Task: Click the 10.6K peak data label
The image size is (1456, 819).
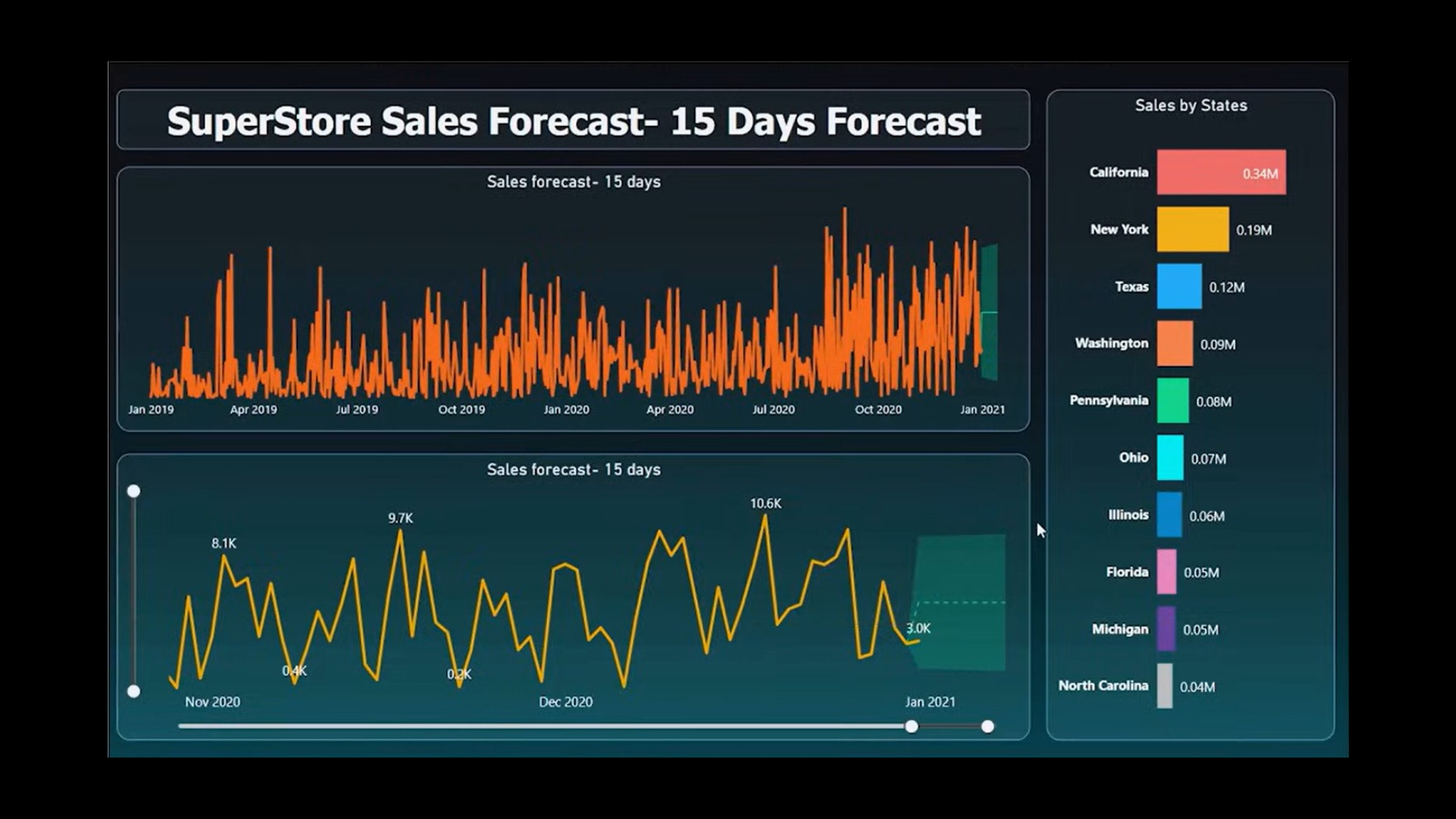Action: coord(765,504)
